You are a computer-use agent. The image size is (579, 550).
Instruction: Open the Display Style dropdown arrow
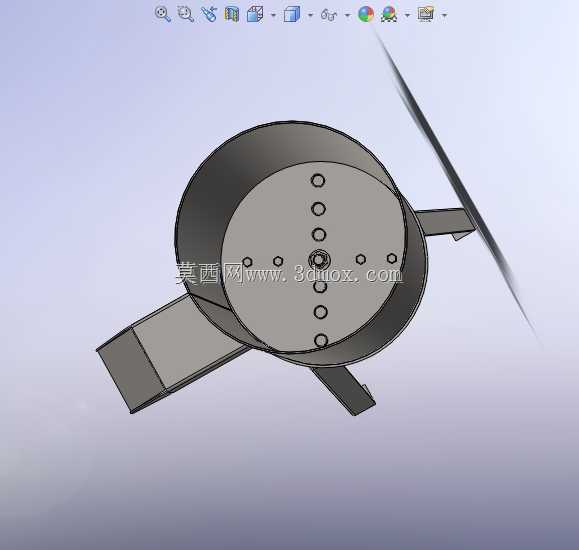click(x=310, y=15)
